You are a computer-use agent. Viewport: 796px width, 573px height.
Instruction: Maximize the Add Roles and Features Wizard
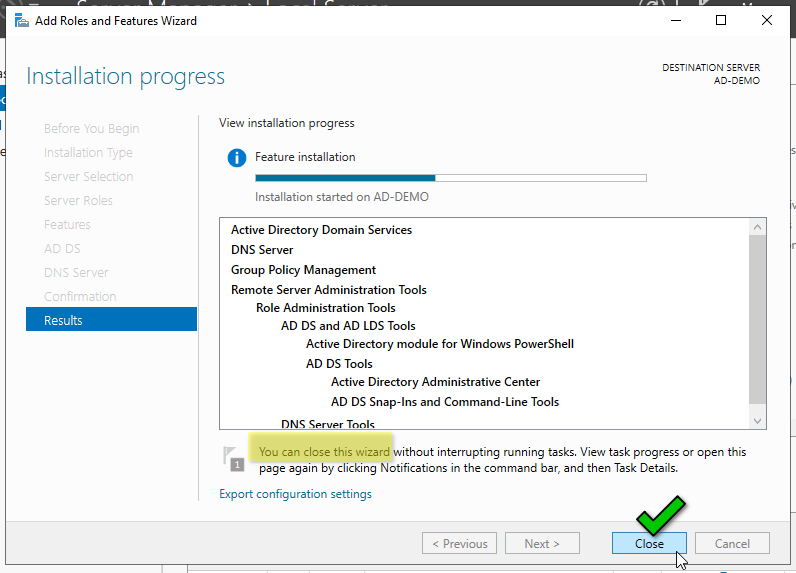pos(721,21)
